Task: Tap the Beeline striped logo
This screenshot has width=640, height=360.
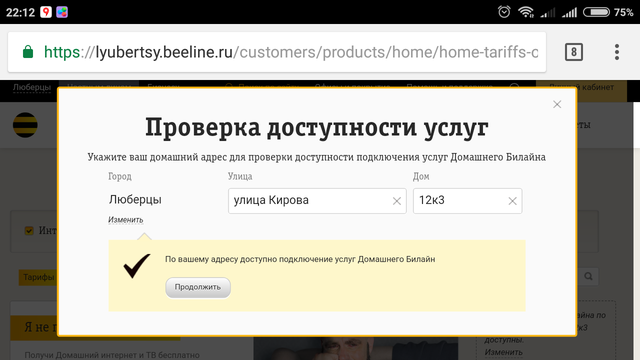Action: point(25,125)
